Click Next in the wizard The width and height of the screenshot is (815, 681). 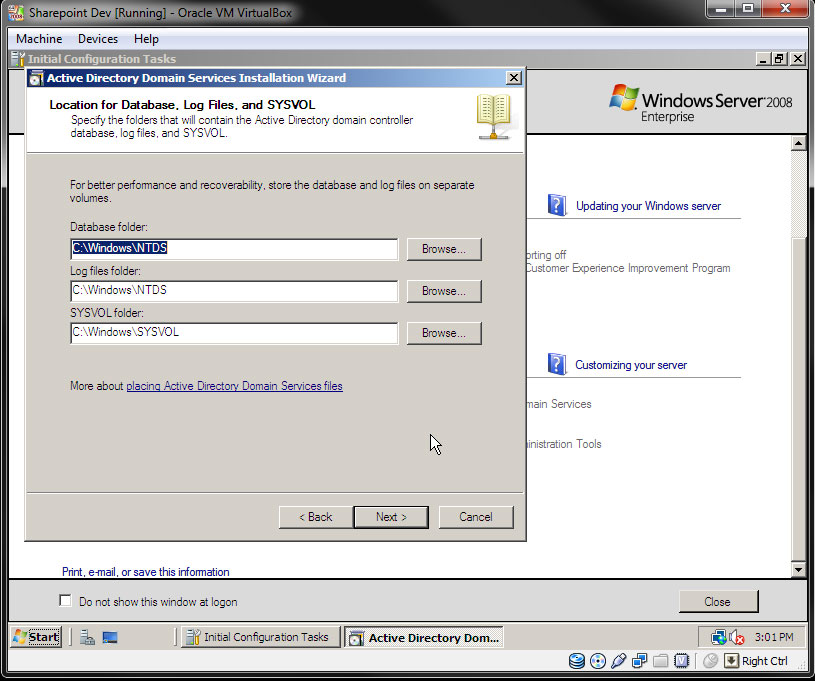(x=391, y=517)
